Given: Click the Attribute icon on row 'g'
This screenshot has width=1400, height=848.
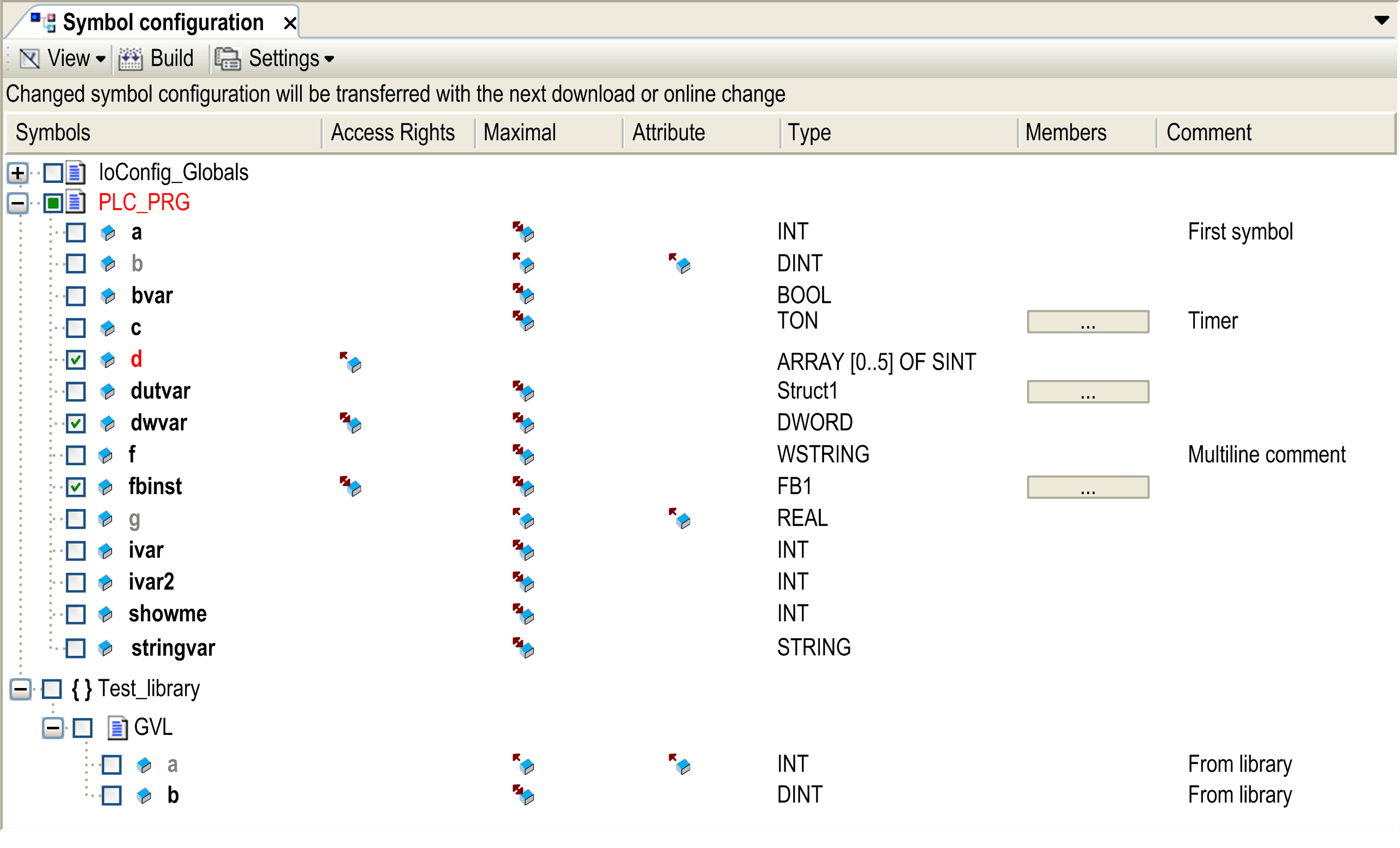Looking at the screenshot, I should (x=681, y=518).
